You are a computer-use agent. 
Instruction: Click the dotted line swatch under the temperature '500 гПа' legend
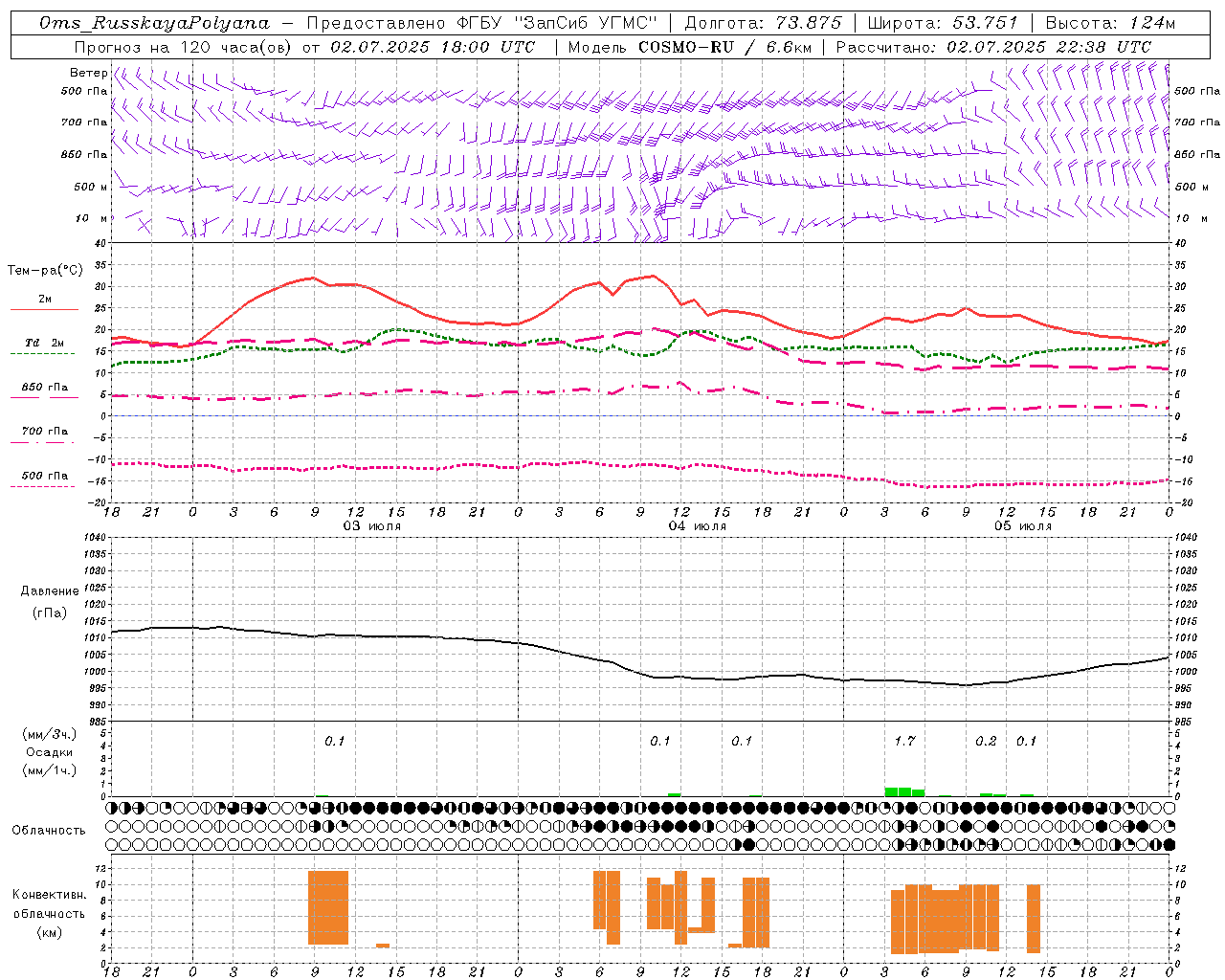coord(43,486)
